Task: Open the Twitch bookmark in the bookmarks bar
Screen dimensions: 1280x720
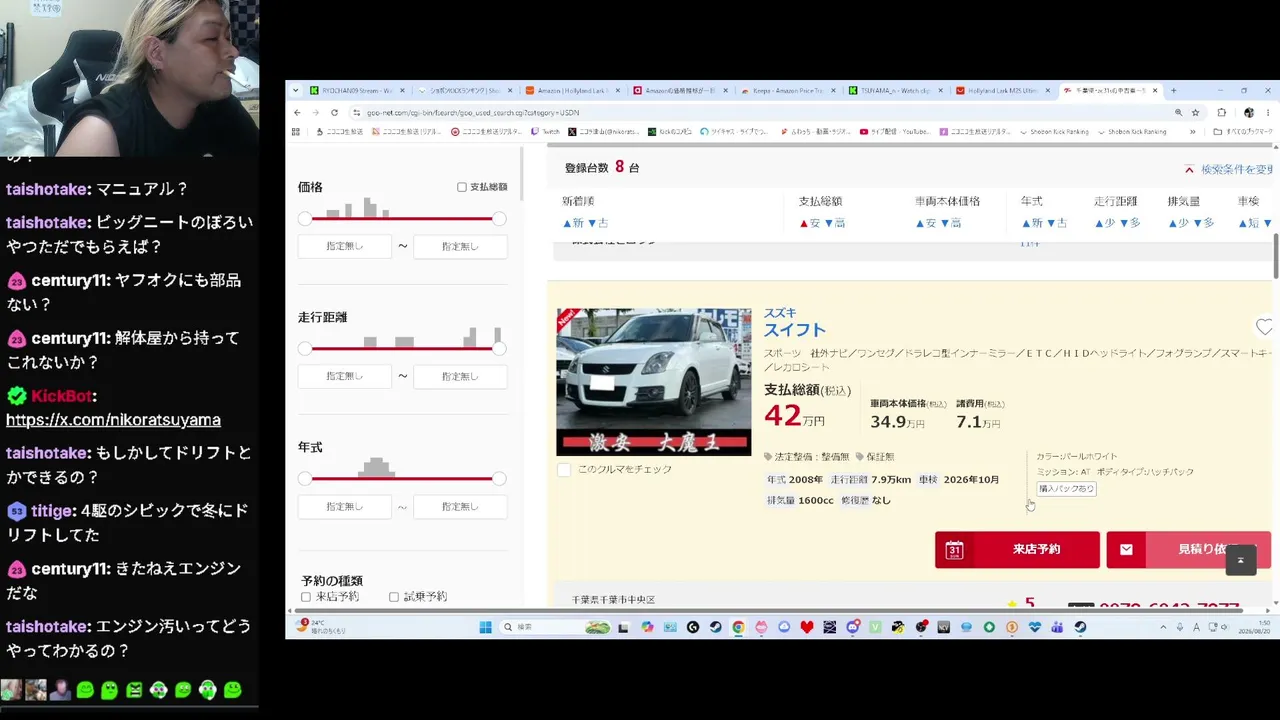Action: (x=545, y=132)
